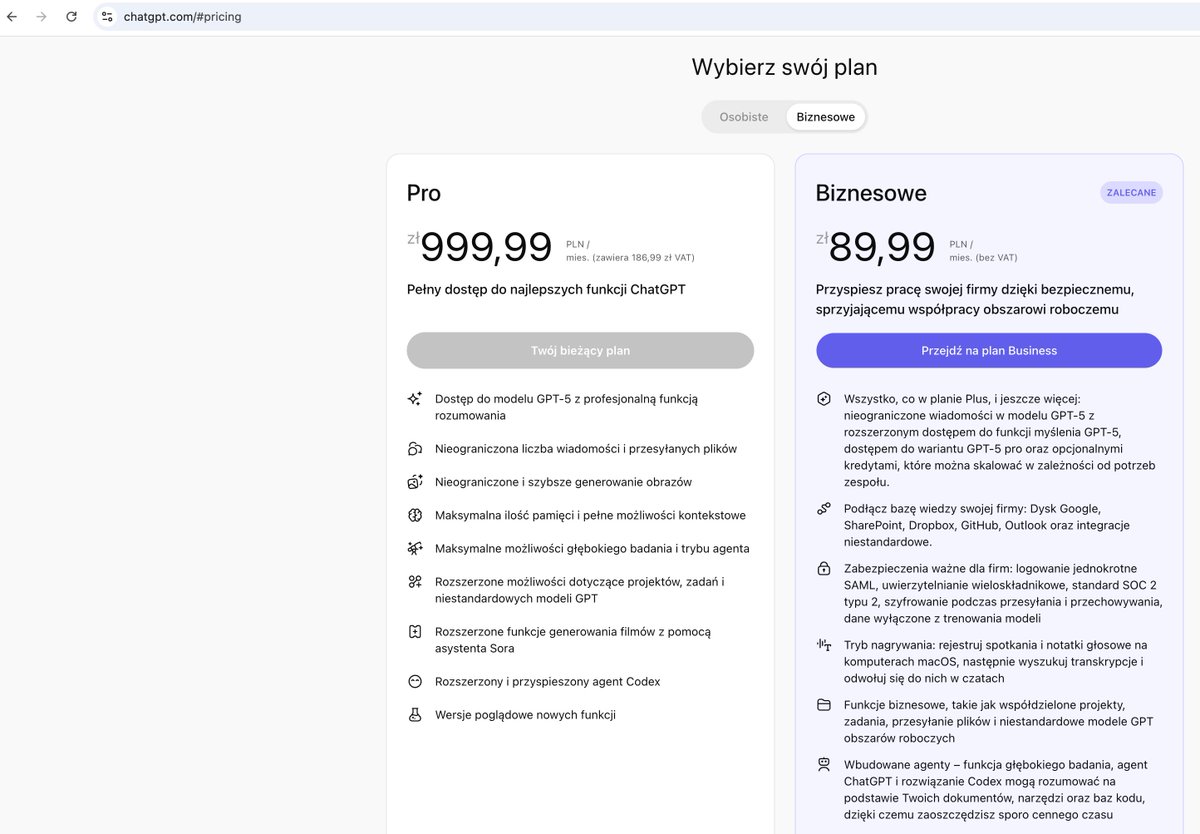Screen dimensions: 1200x834
Task: Click 'Funkcje biznesowe' feature description
Action: pyautogui.click(x=999, y=721)
